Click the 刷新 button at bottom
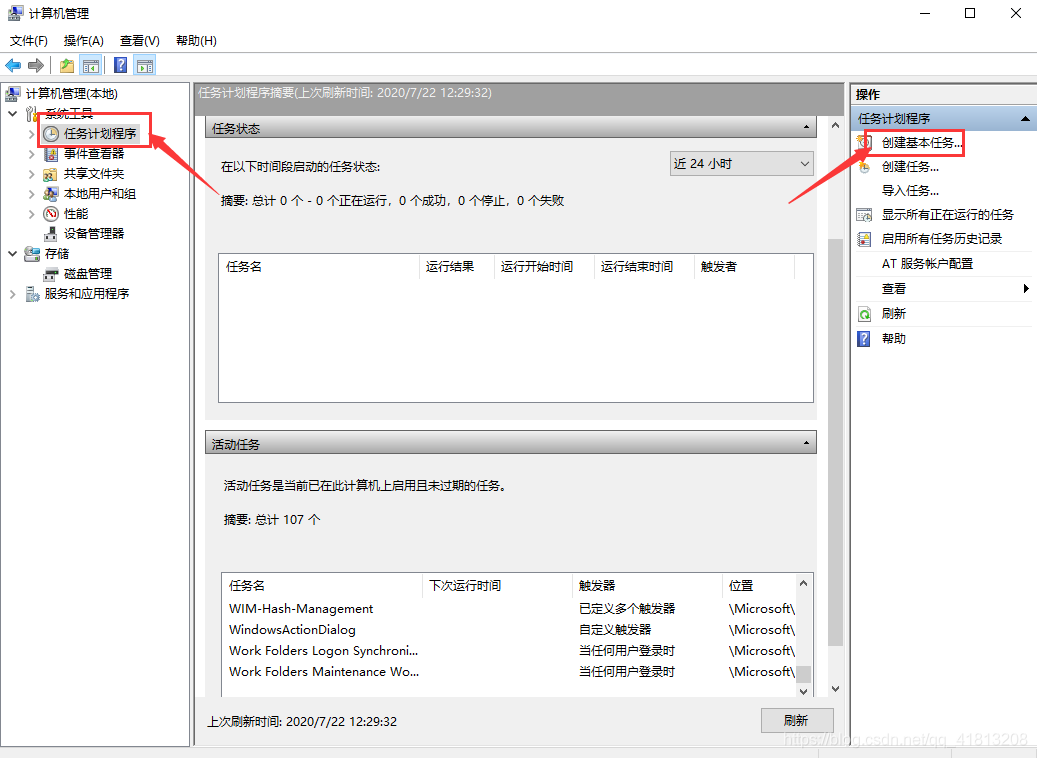Screen dimensions: 1037x758 [797, 720]
